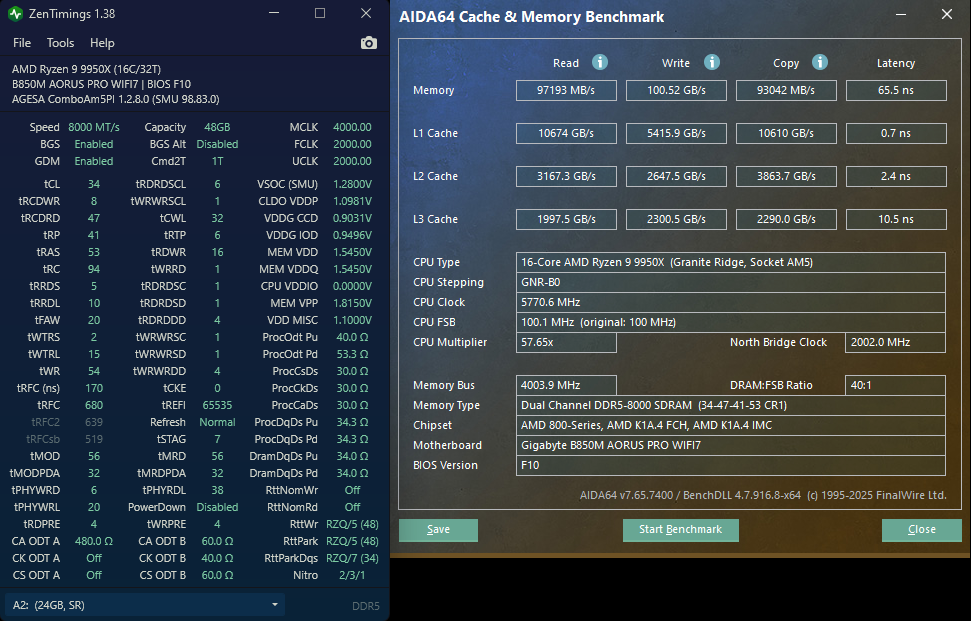Click the Close button in AIDA64
The width and height of the screenshot is (971, 621).
pyautogui.click(x=921, y=529)
